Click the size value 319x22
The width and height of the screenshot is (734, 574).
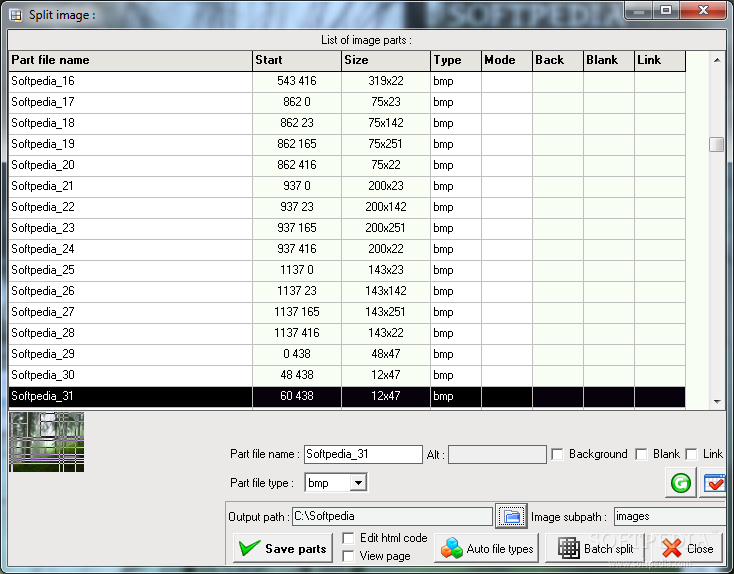[386, 81]
